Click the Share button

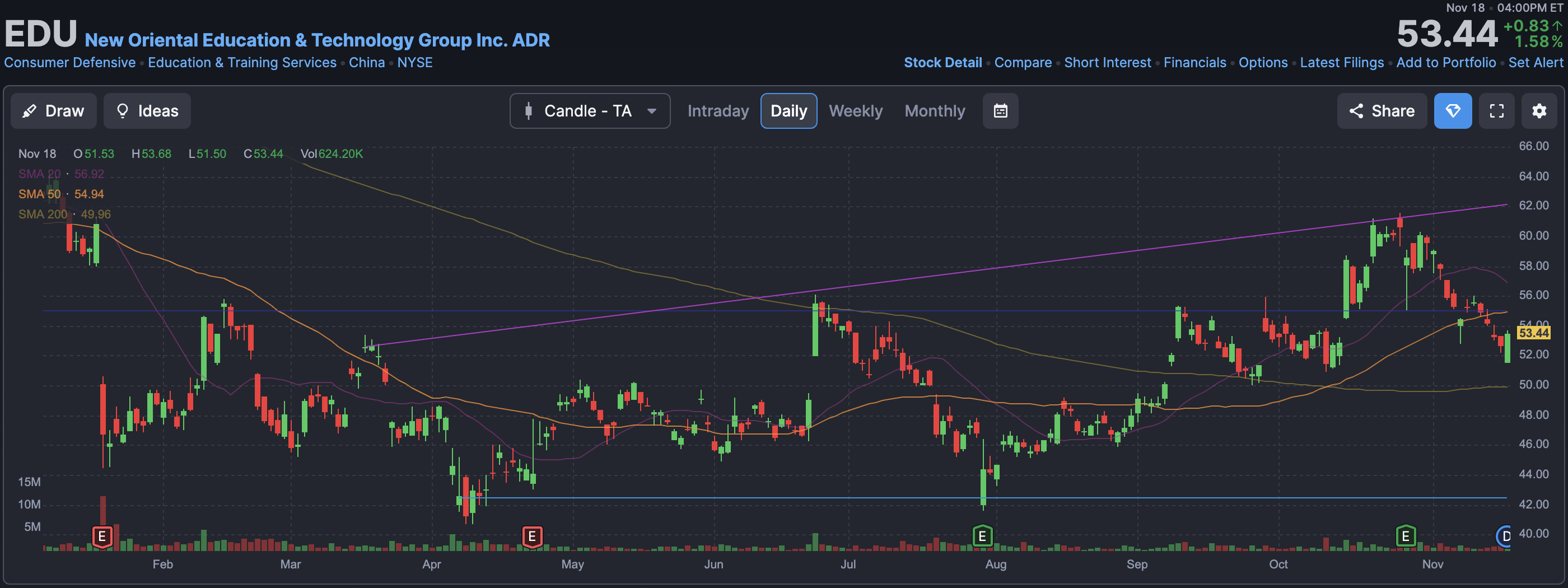pos(1381,111)
